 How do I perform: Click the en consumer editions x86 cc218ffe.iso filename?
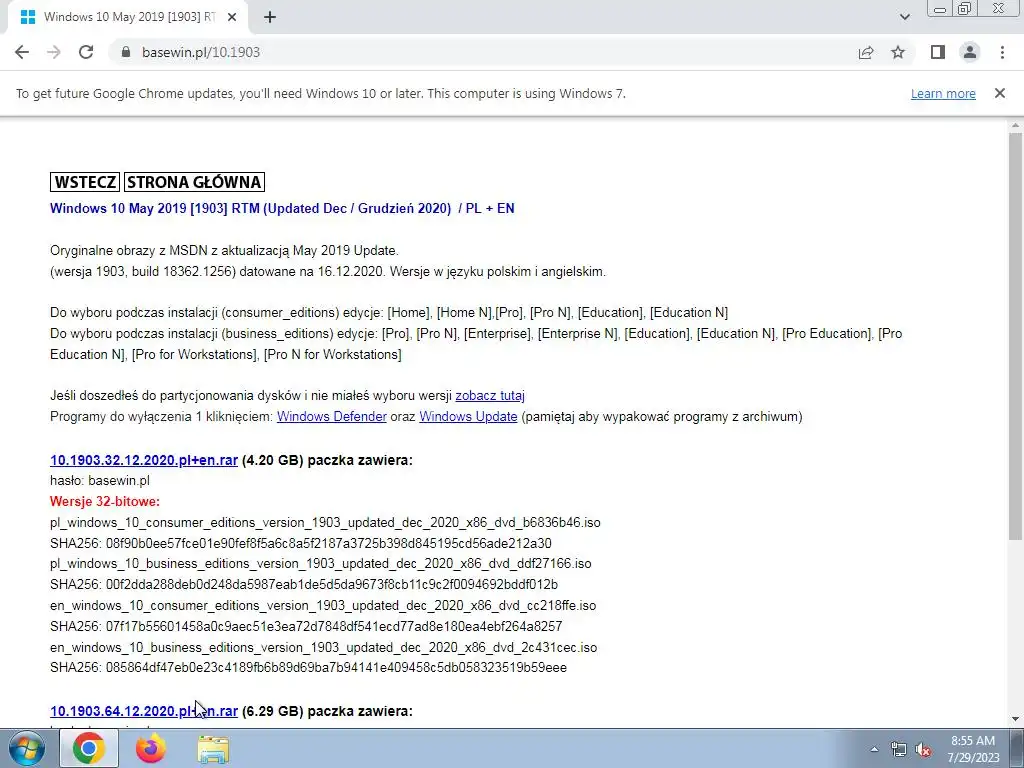[x=323, y=605]
